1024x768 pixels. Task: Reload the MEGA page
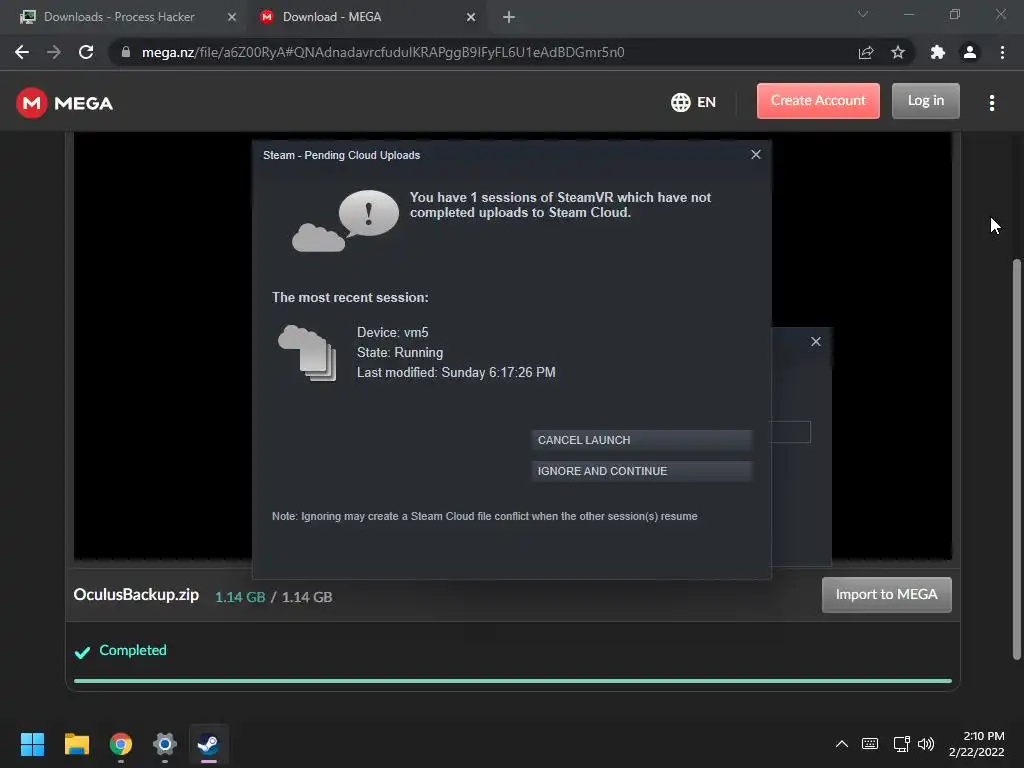(86, 52)
